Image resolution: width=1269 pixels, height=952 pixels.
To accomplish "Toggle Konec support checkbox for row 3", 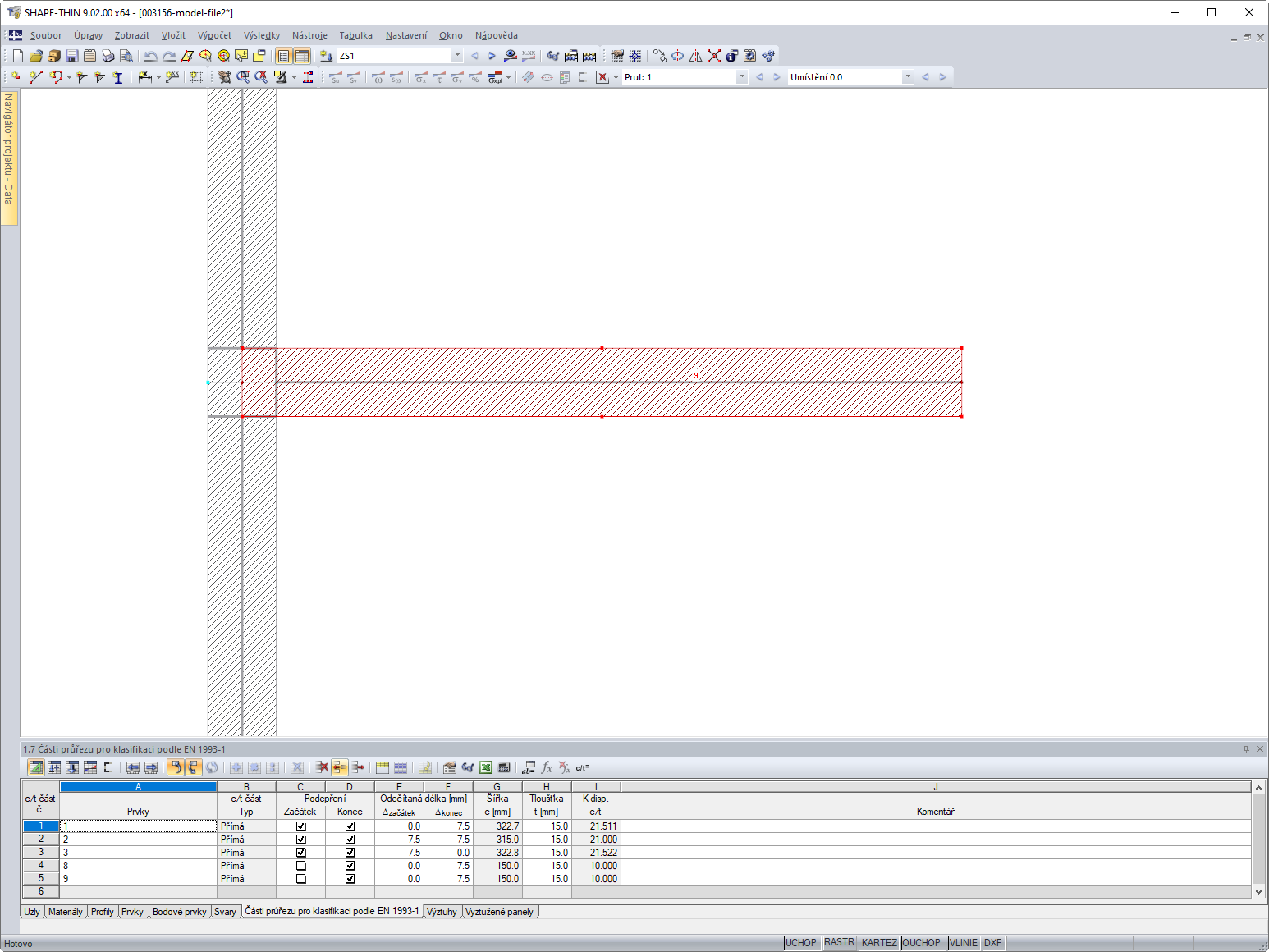I will 350,853.
